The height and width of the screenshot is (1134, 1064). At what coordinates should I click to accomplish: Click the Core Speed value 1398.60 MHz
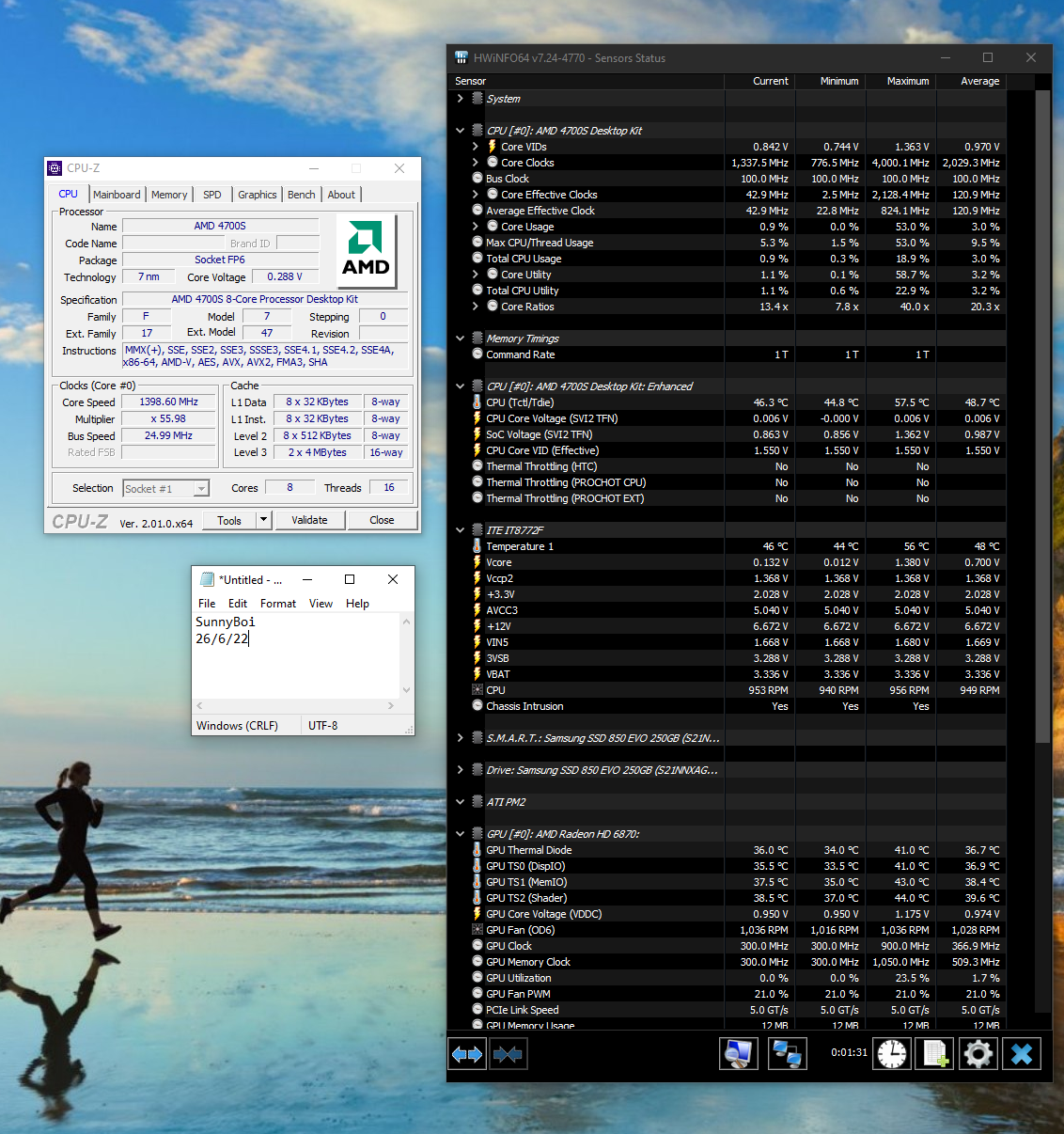point(169,402)
